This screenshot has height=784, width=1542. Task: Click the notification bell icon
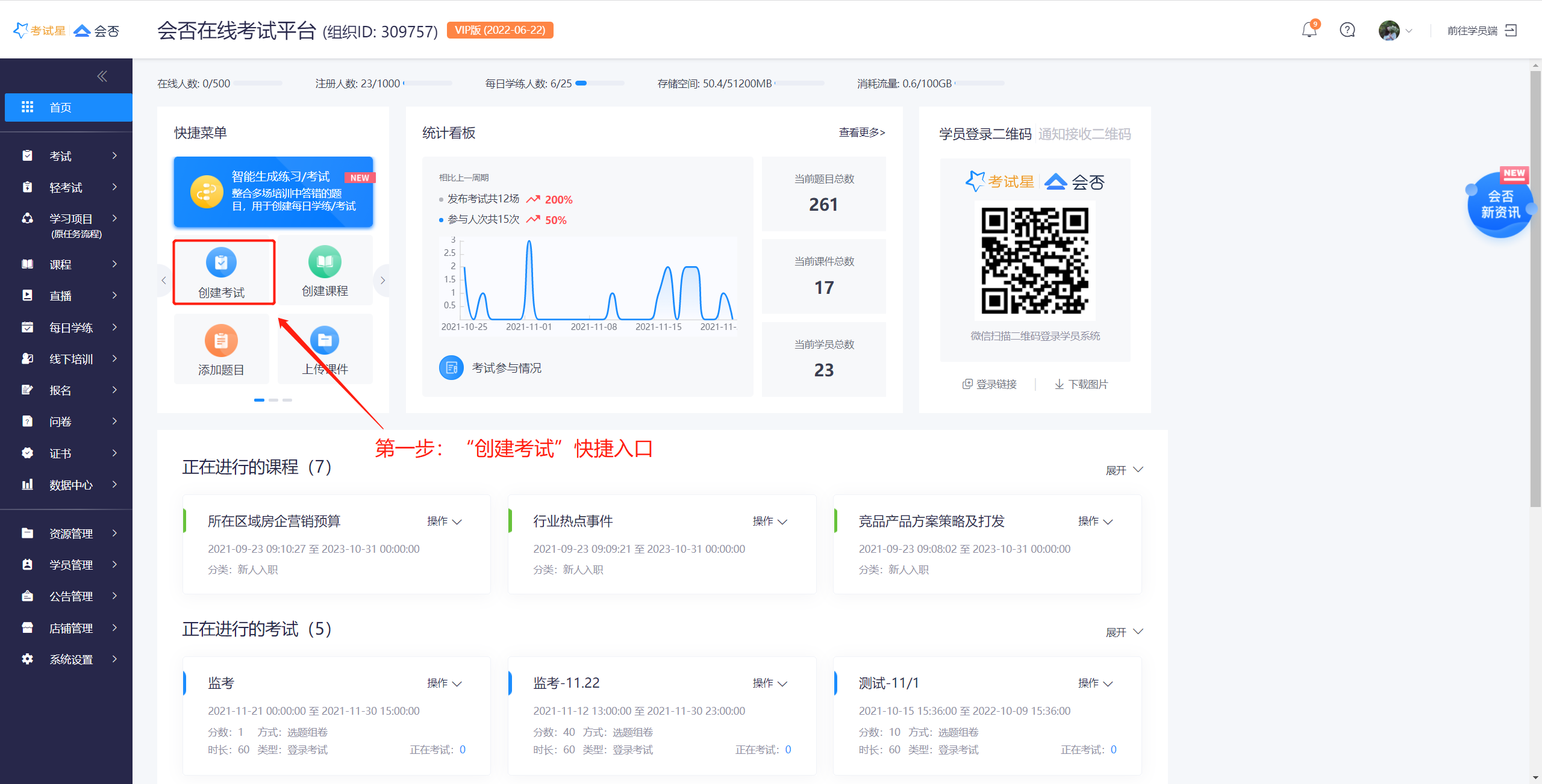pyautogui.click(x=1308, y=30)
